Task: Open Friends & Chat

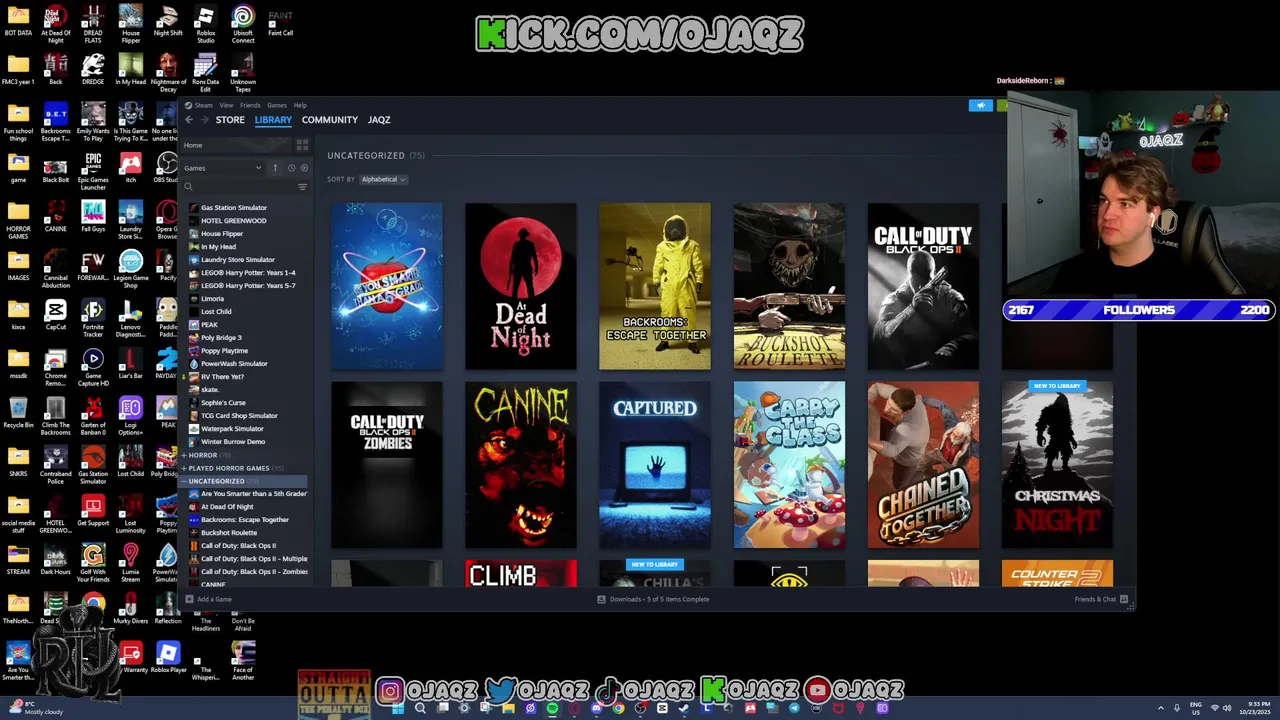Action: (x=1101, y=599)
